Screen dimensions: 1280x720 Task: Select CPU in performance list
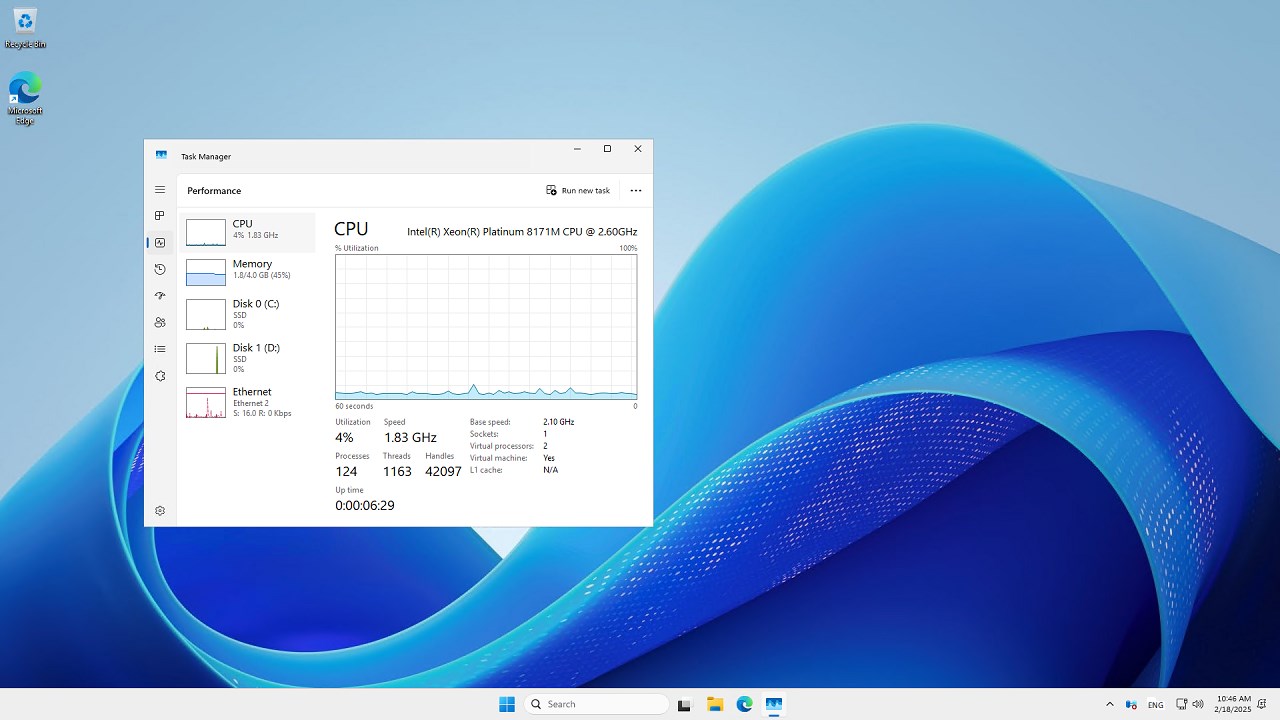pos(247,232)
